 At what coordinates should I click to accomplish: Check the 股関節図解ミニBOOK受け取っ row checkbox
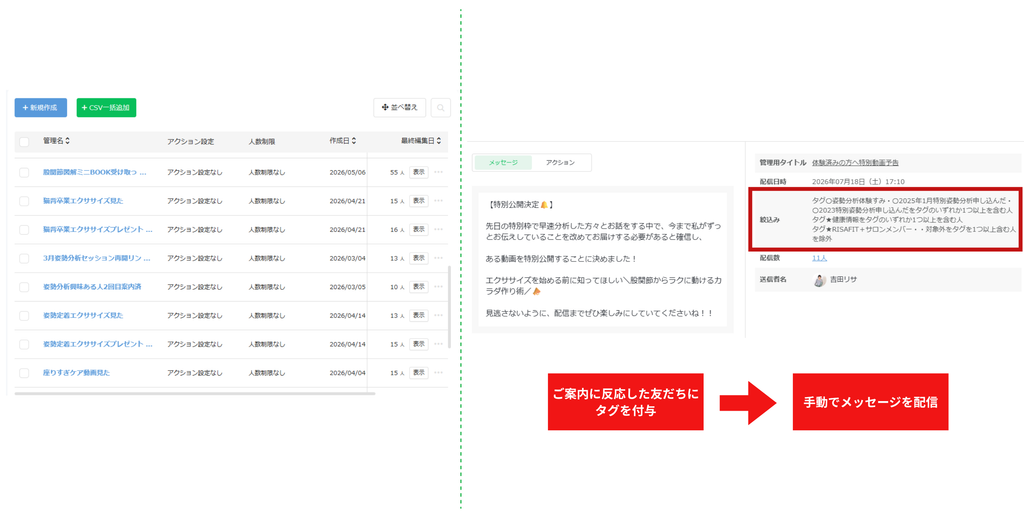tap(24, 172)
